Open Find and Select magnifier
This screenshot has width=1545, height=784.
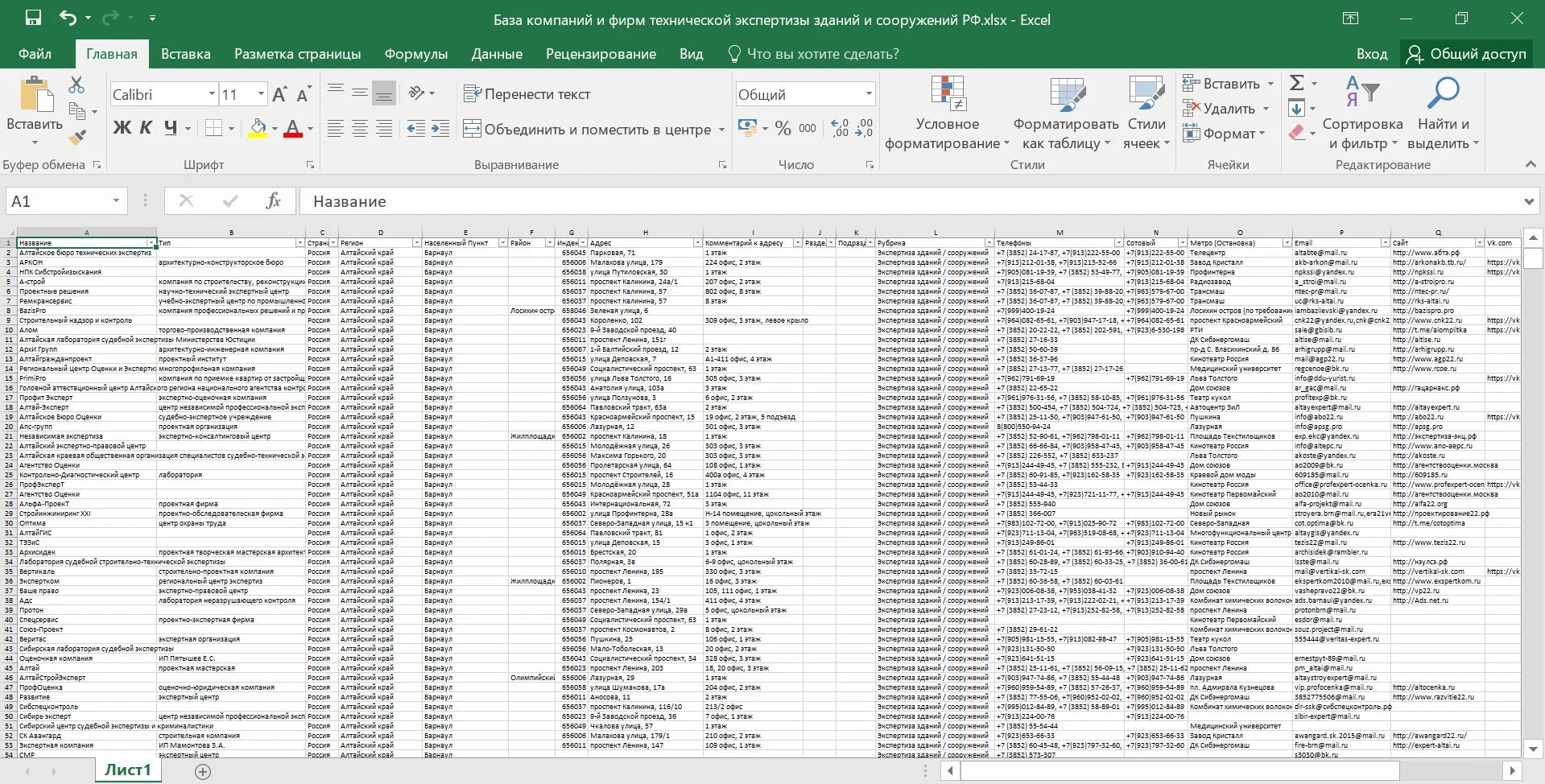[1443, 93]
